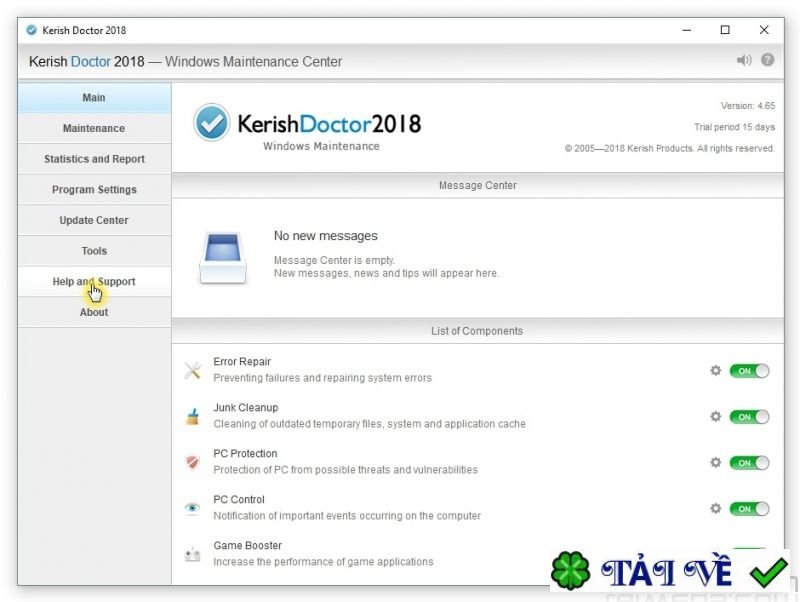800x602 pixels.
Task: Click the title bar Kerish Doctor app icon
Action: coord(32,30)
